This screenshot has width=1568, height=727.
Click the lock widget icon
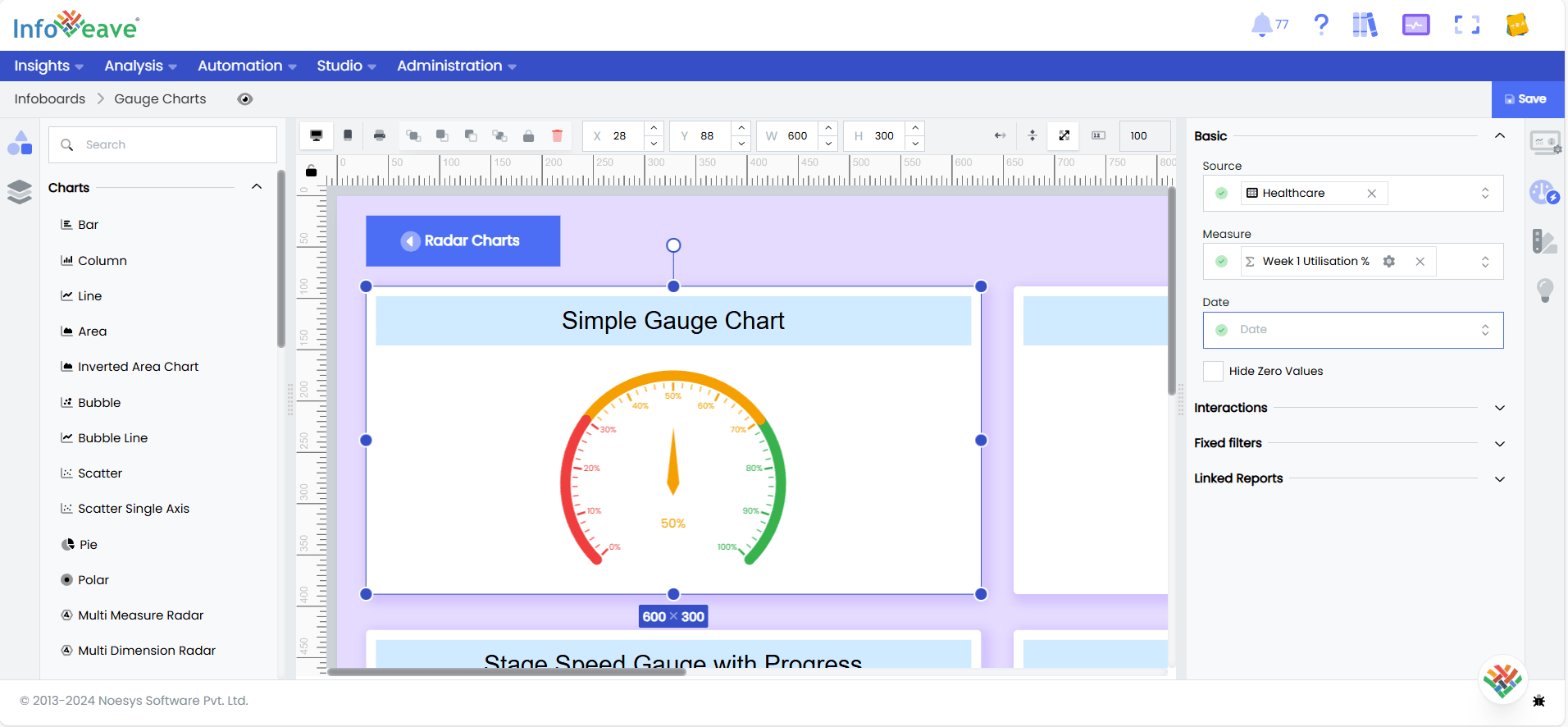pyautogui.click(x=529, y=136)
